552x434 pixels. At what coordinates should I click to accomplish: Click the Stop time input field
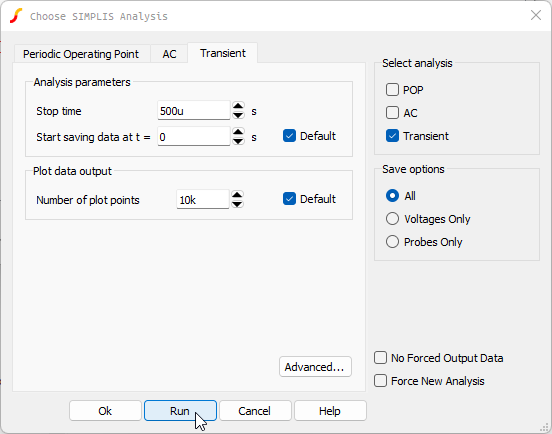(194, 111)
